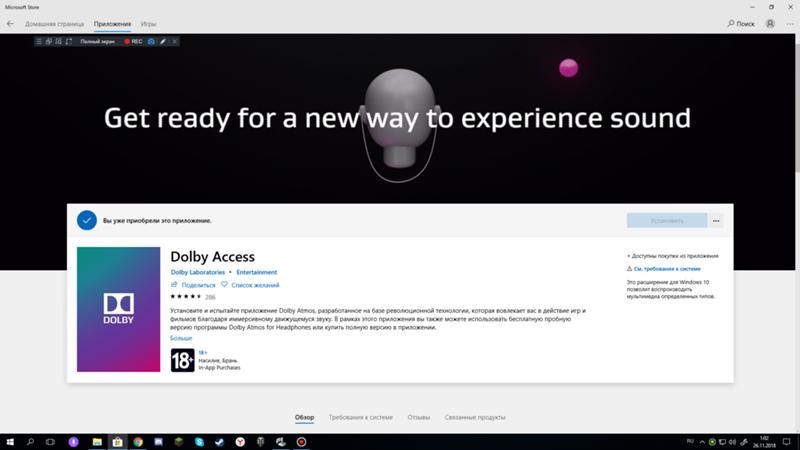The width and height of the screenshot is (800, 450).
Task: Open the recorder pencil drawing tool
Action: (163, 41)
